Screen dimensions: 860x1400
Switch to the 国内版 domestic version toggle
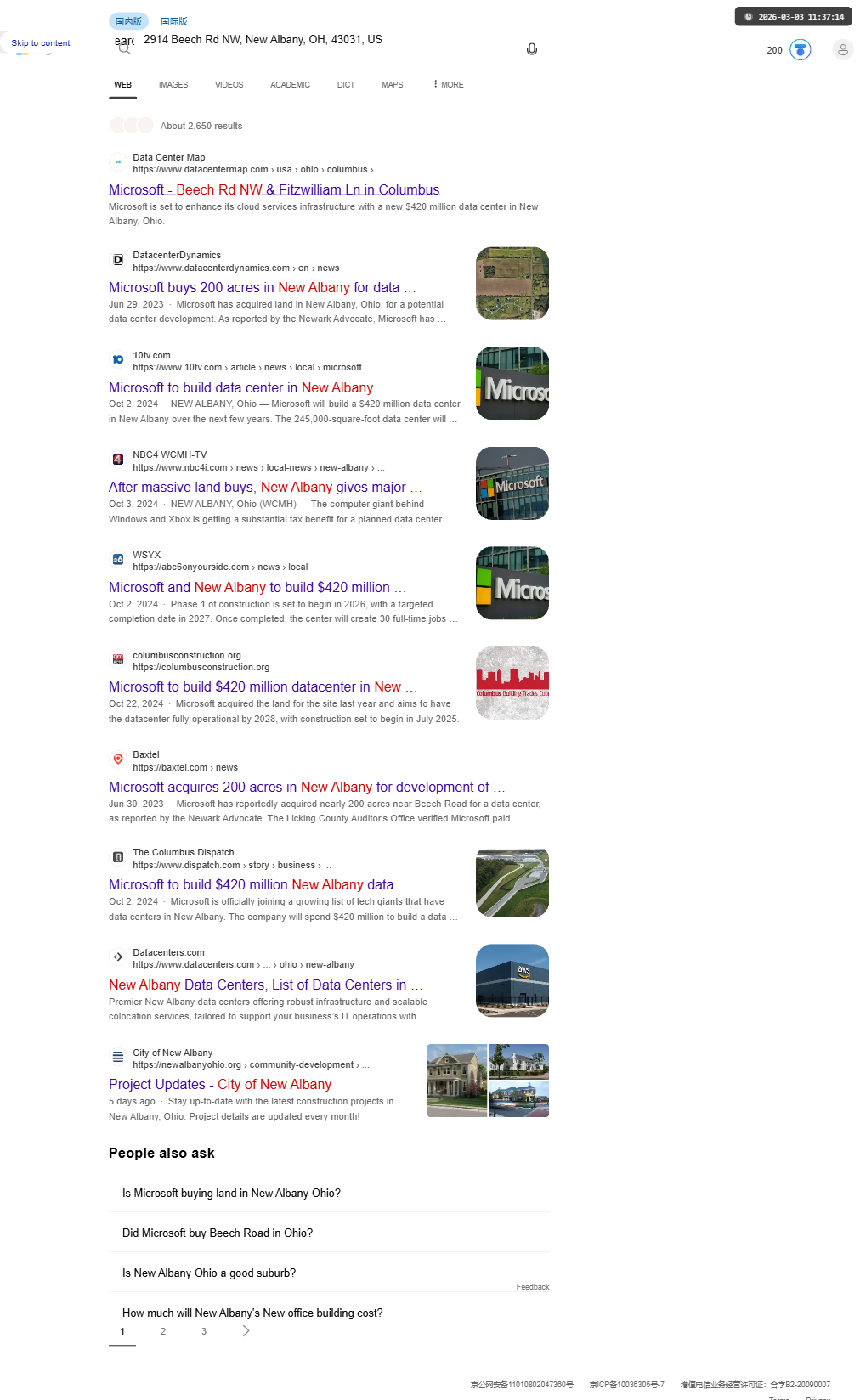(128, 21)
